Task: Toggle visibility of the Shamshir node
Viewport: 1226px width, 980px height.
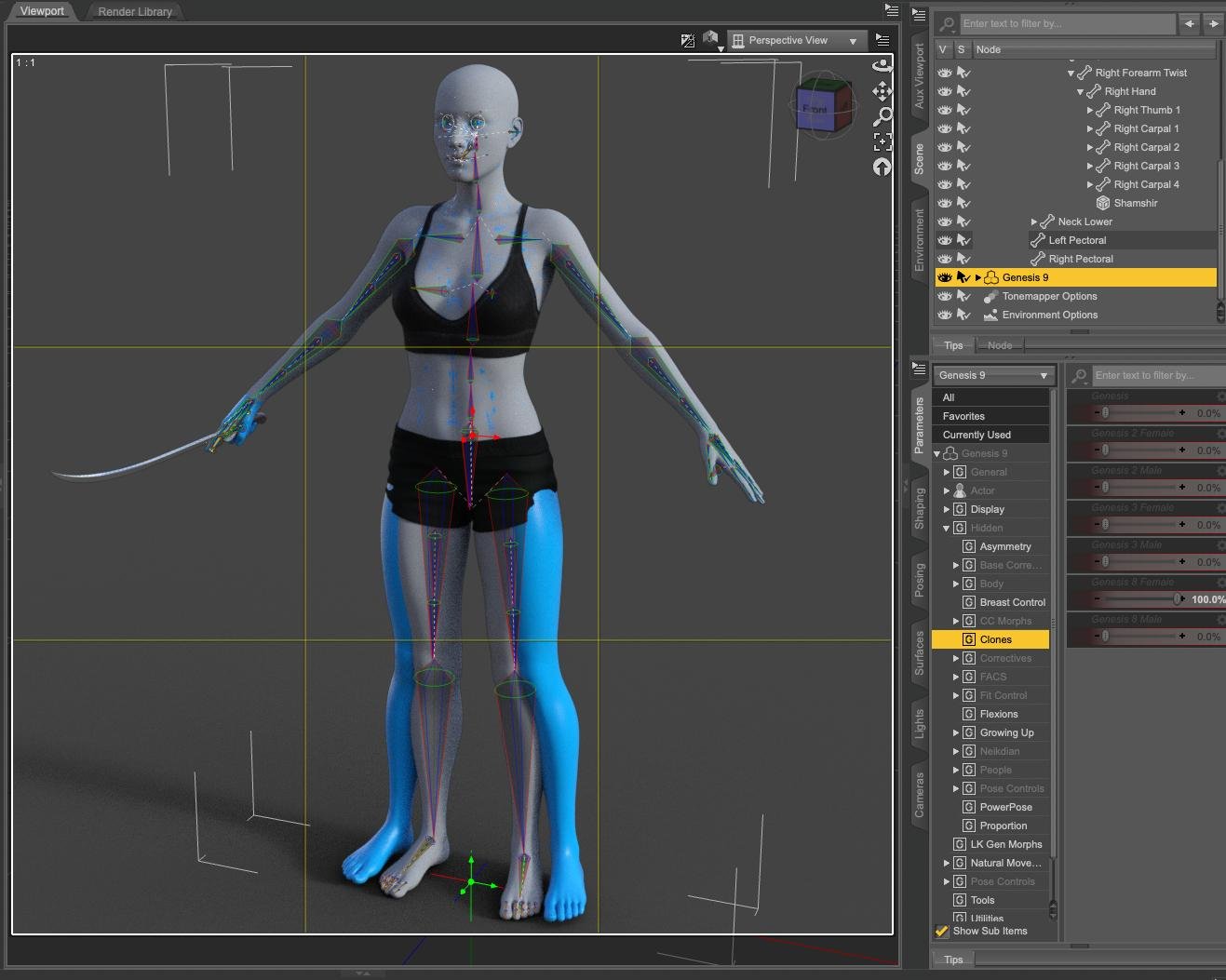Action: [944, 203]
